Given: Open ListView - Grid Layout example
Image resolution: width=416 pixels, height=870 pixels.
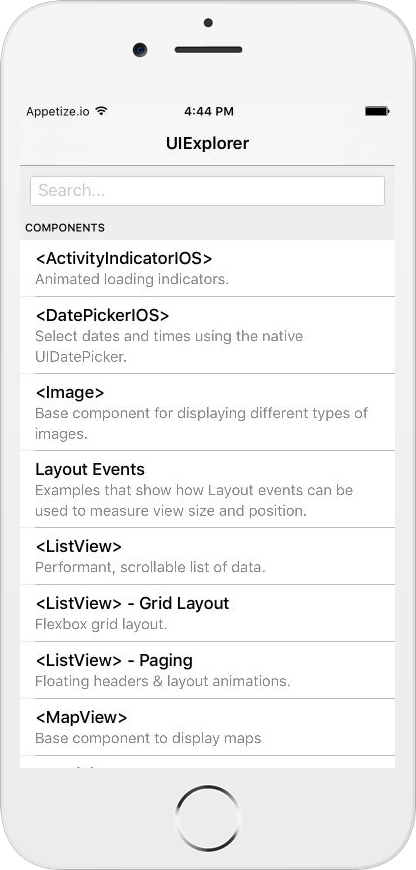Looking at the screenshot, I should (x=207, y=613).
